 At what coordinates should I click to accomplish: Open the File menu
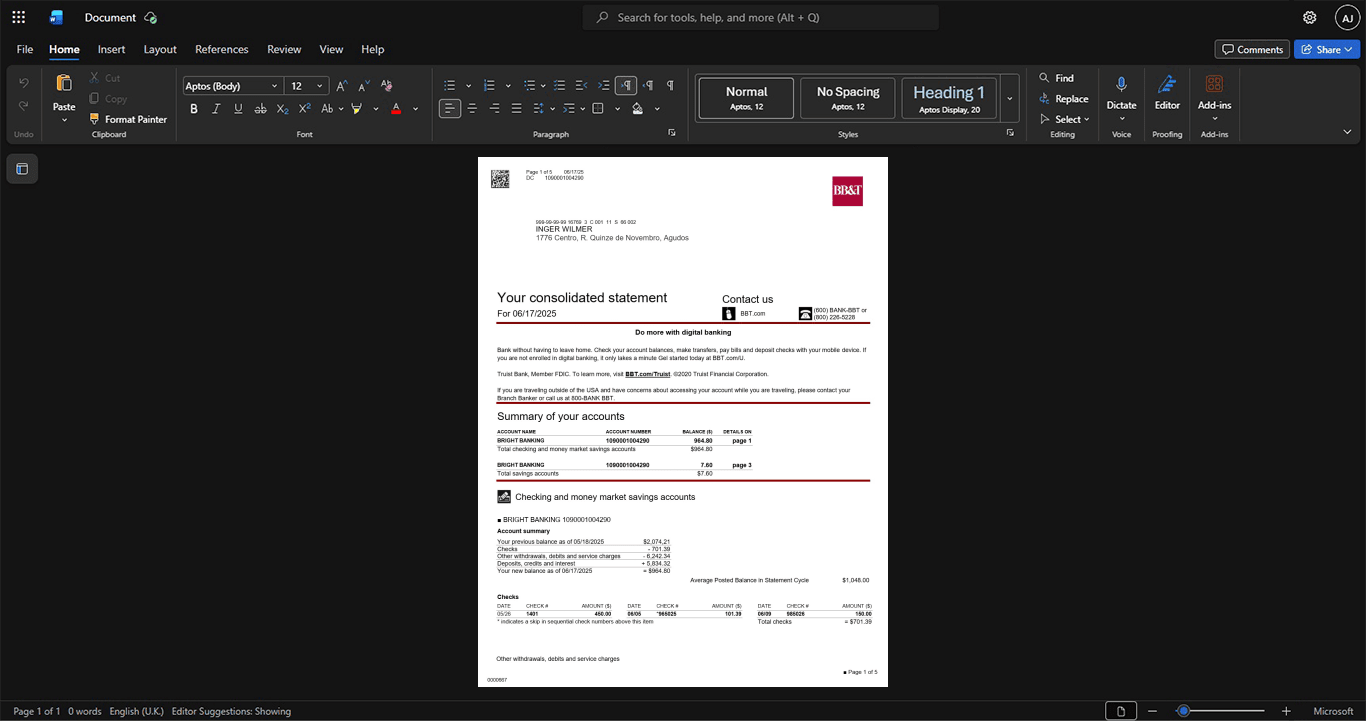click(x=25, y=49)
